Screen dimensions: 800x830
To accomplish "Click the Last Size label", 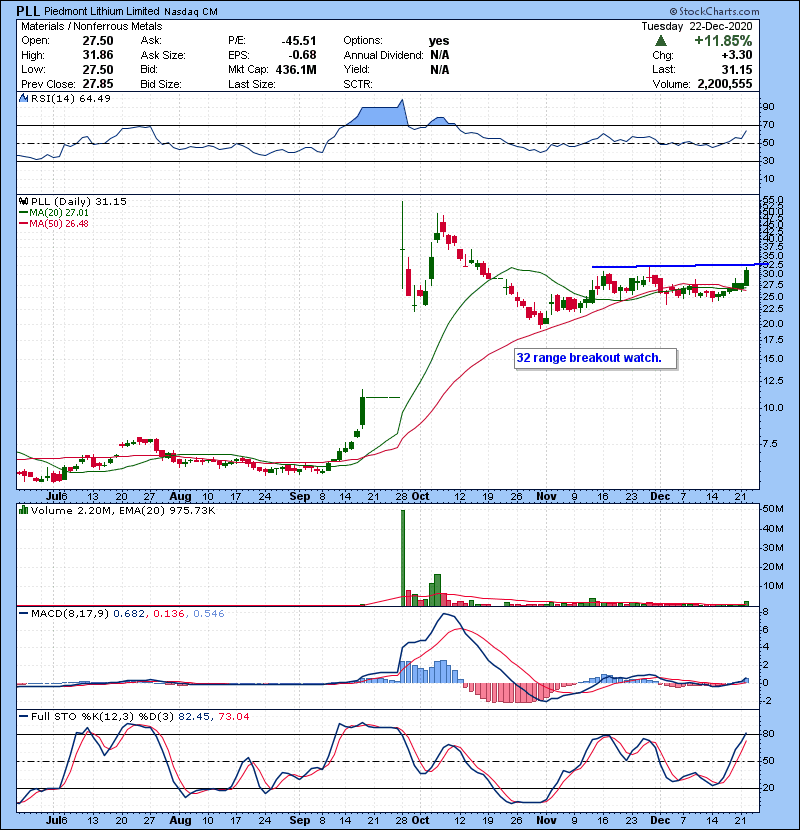I will (251, 84).
